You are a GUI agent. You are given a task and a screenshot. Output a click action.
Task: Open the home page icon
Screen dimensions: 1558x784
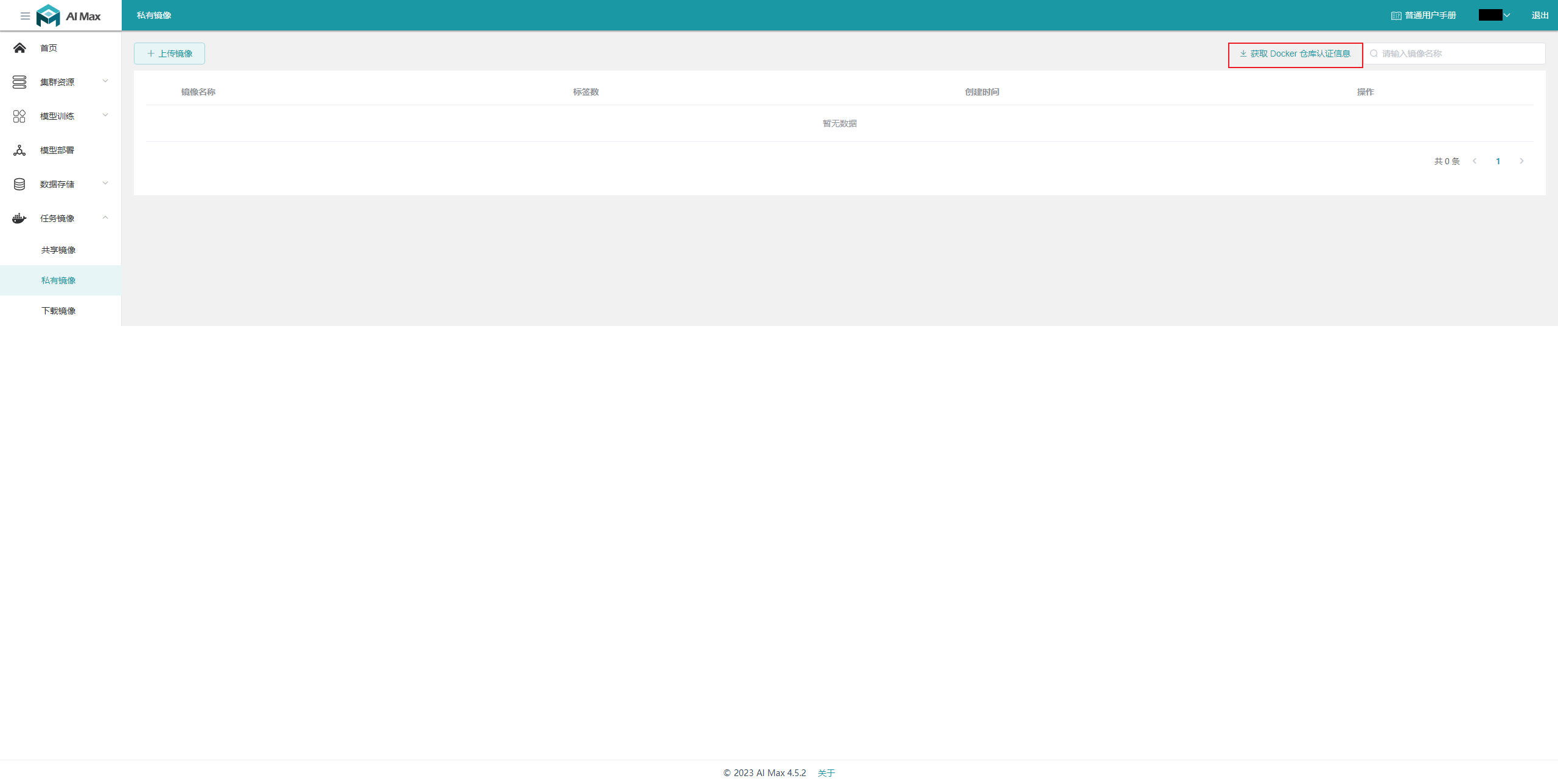(19, 48)
